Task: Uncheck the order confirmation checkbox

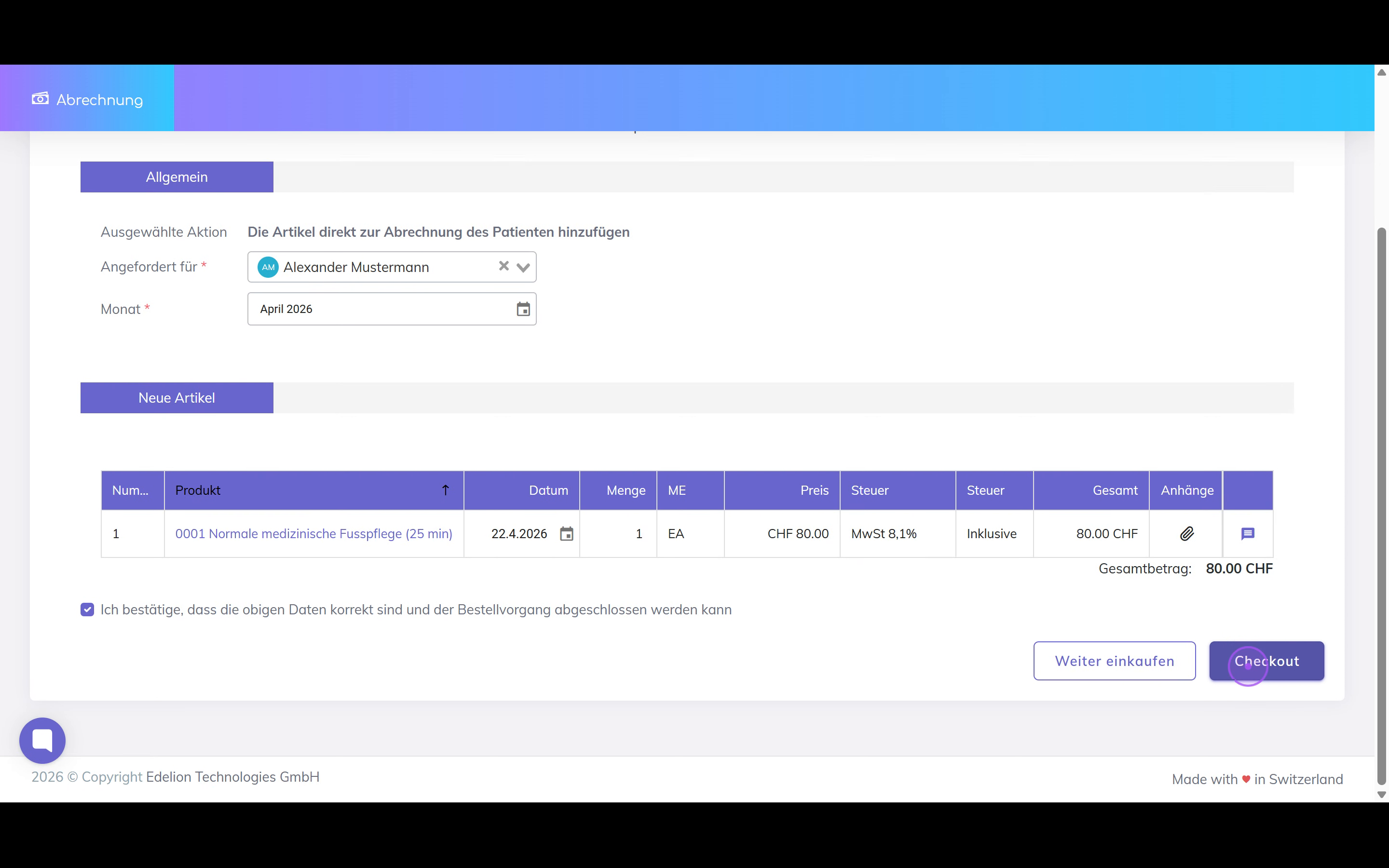Action: click(87, 610)
